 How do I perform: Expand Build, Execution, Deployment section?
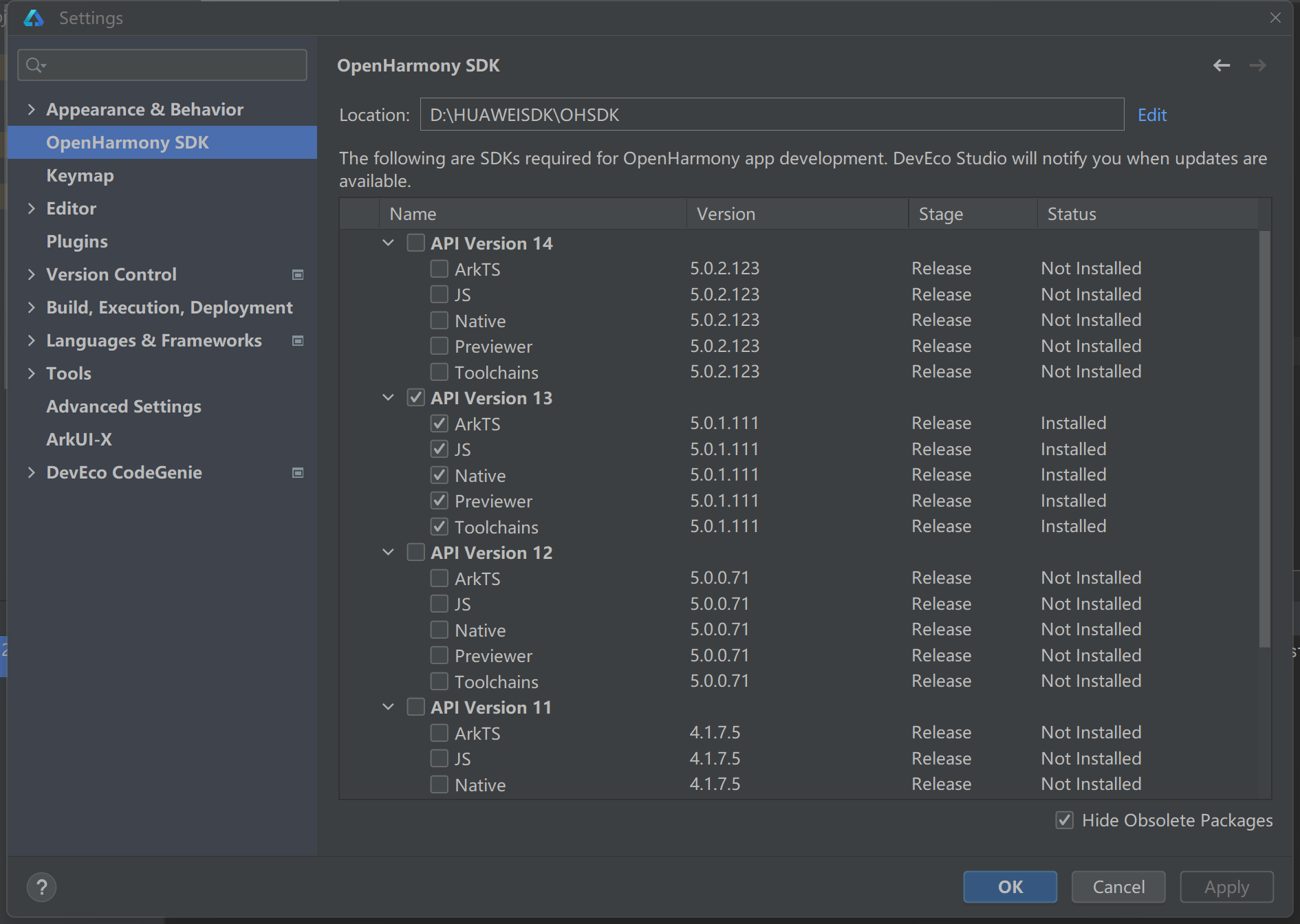click(x=31, y=307)
